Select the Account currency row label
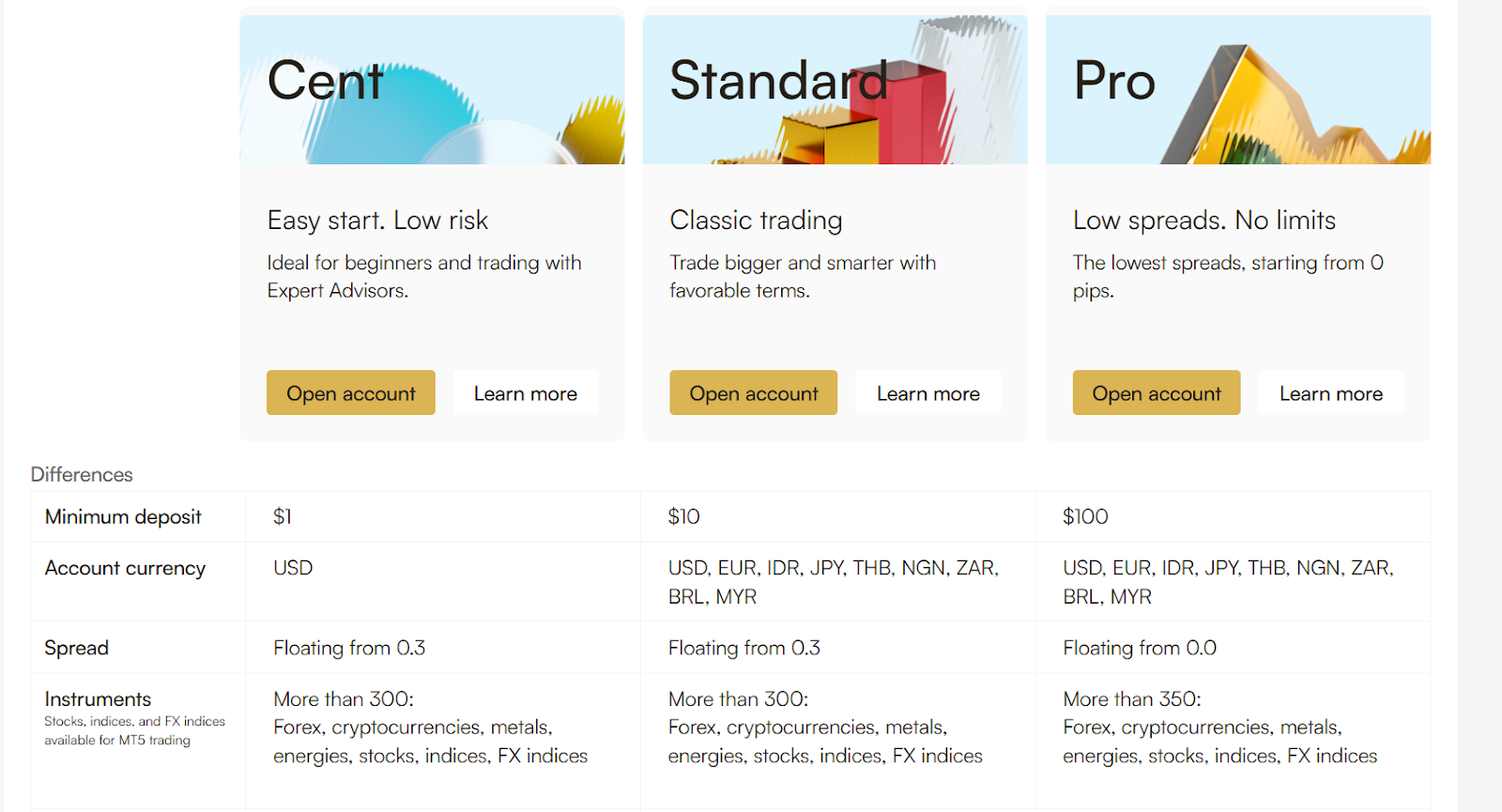1502x812 pixels. 125,569
